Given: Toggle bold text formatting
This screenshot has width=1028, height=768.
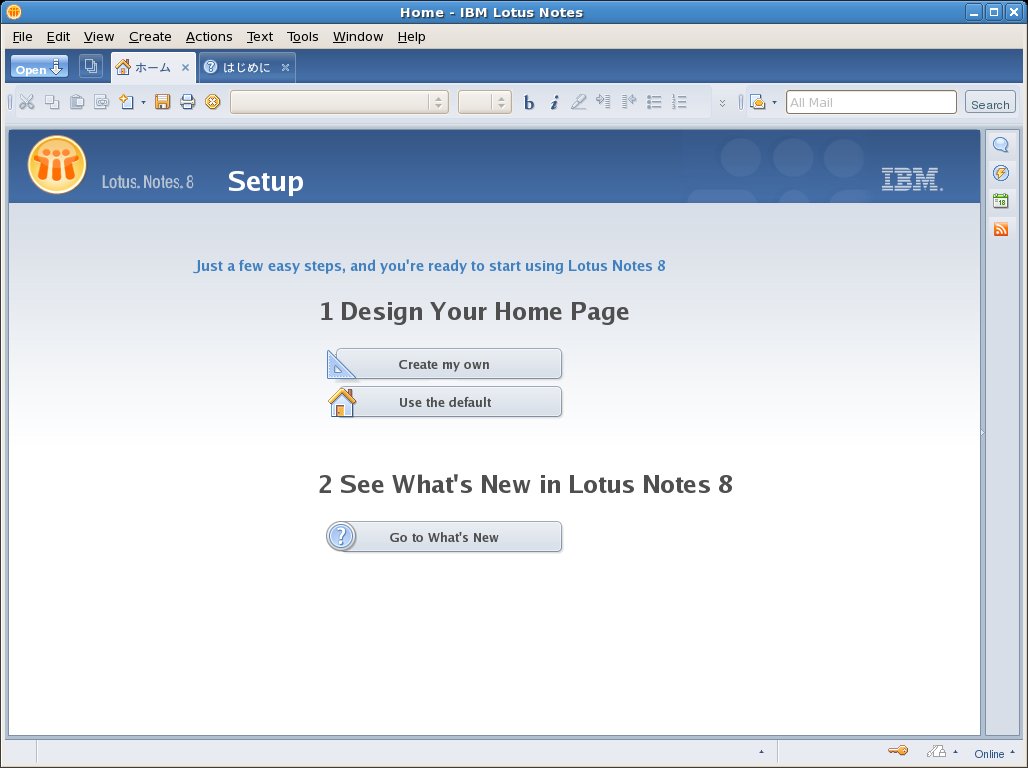Looking at the screenshot, I should (529, 102).
